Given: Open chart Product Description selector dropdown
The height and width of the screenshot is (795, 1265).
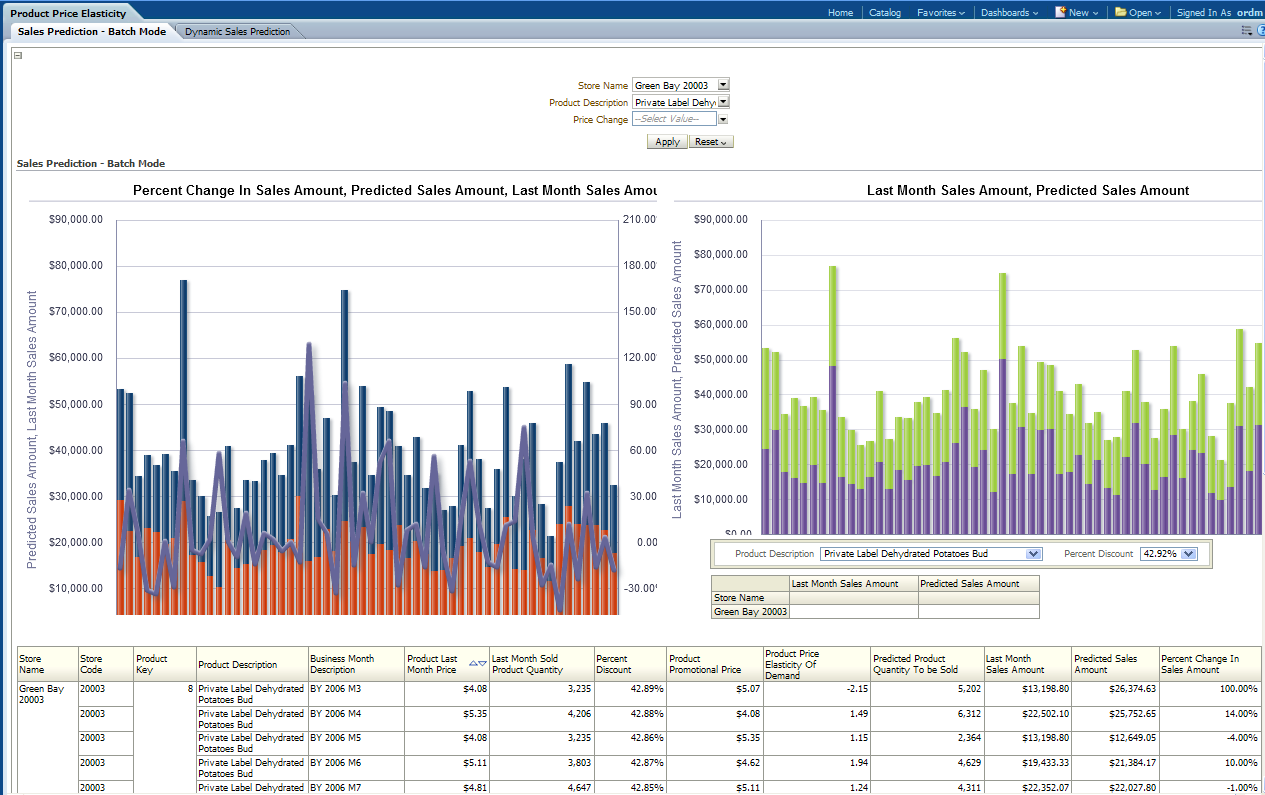Looking at the screenshot, I should [1034, 554].
